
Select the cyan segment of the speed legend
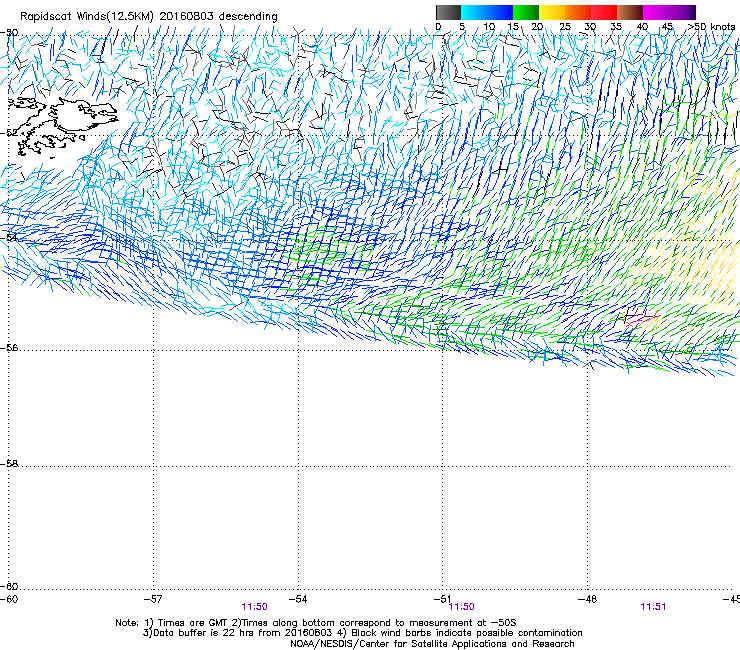[x=474, y=12]
